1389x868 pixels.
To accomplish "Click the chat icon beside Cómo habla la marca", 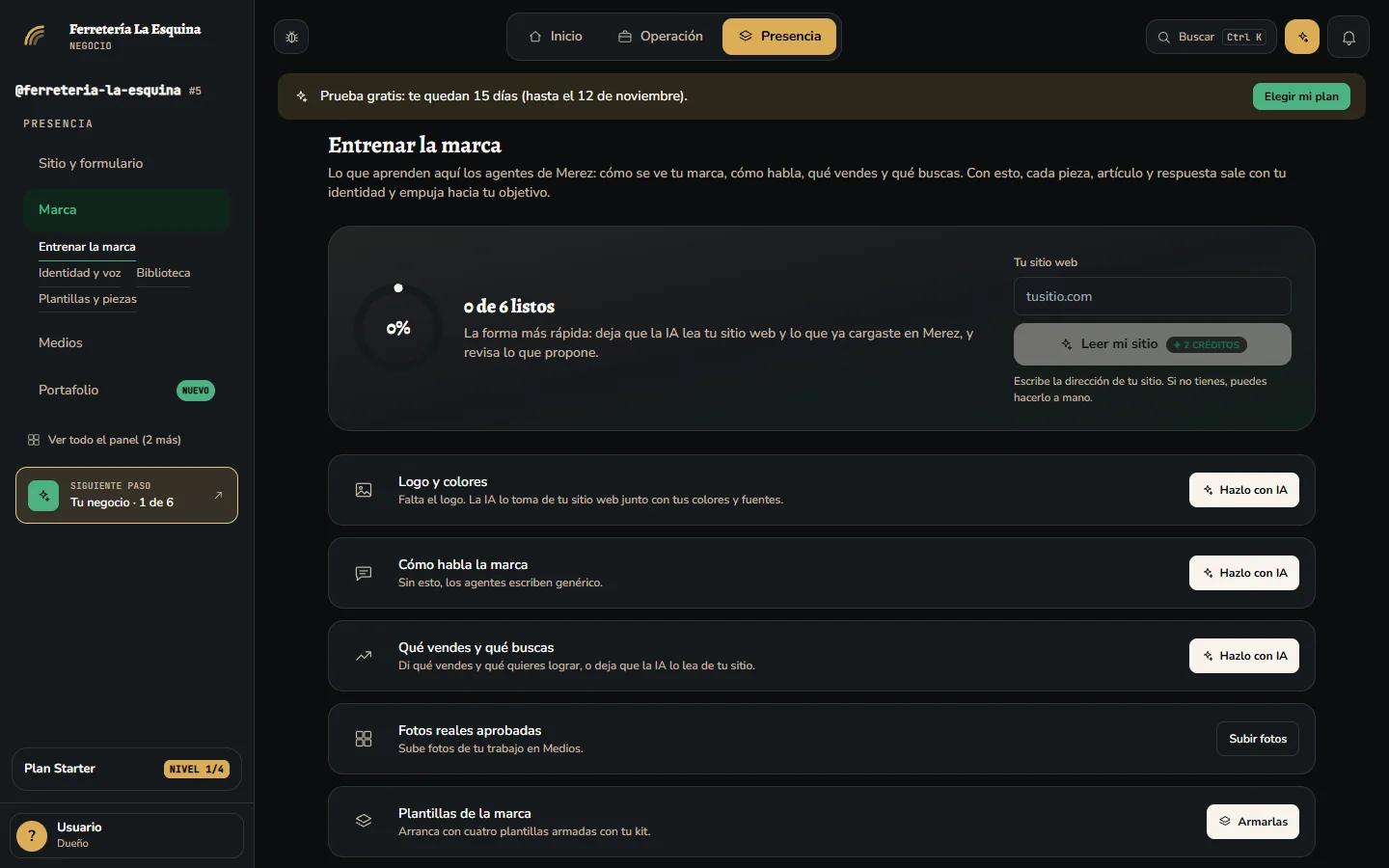I will [x=364, y=573].
